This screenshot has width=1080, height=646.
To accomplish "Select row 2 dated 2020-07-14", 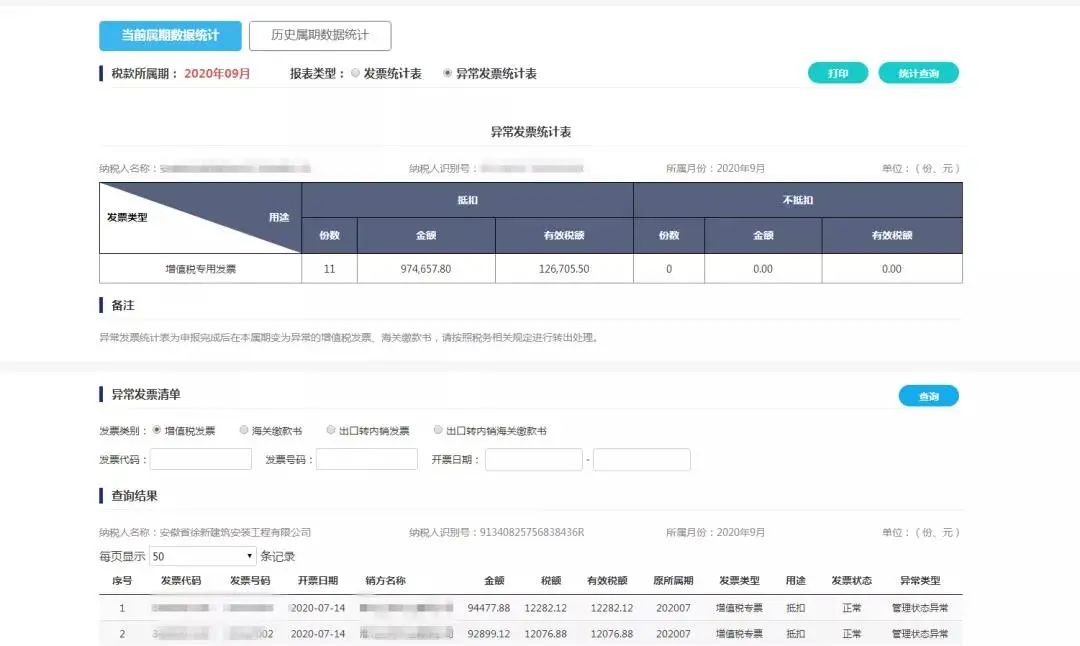I will [x=500, y=634].
